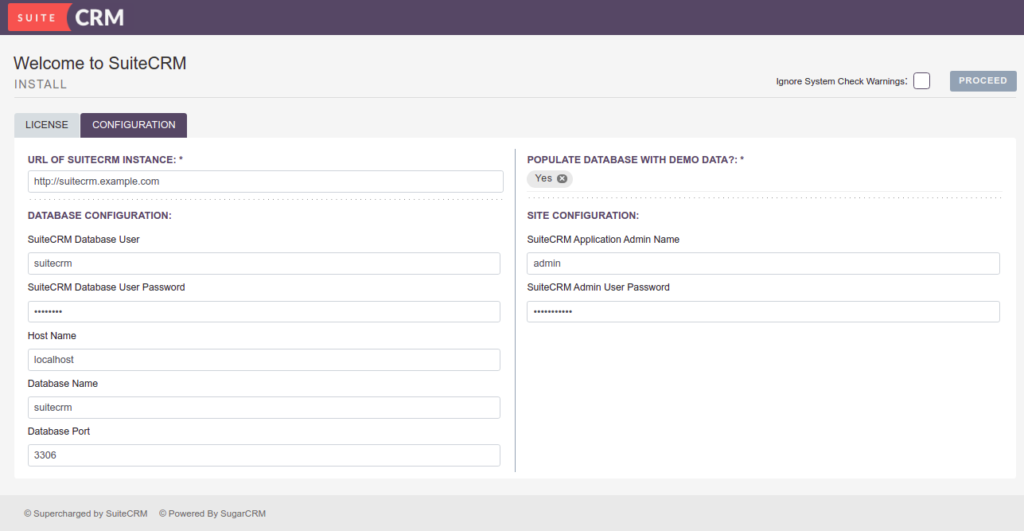The width and height of the screenshot is (1024, 531).
Task: Focus the URL of SuiteCRM Instance field
Action: click(265, 182)
